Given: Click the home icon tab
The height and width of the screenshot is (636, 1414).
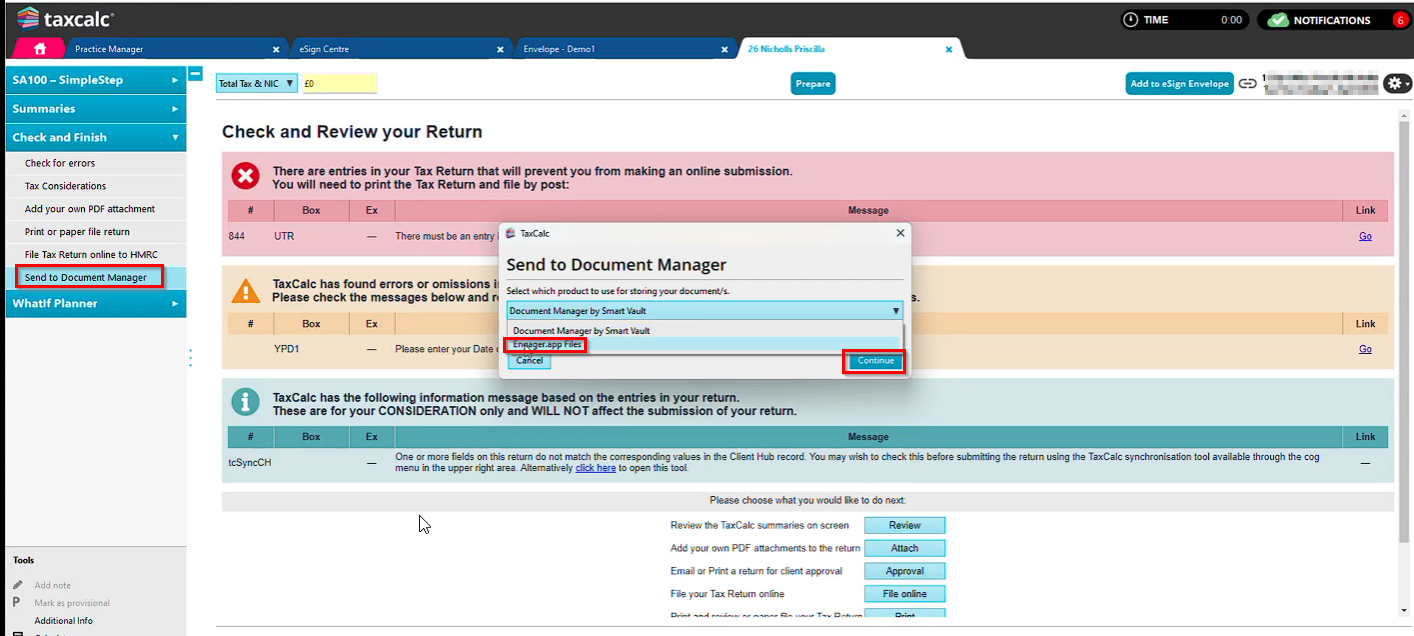Looking at the screenshot, I should coord(40,49).
